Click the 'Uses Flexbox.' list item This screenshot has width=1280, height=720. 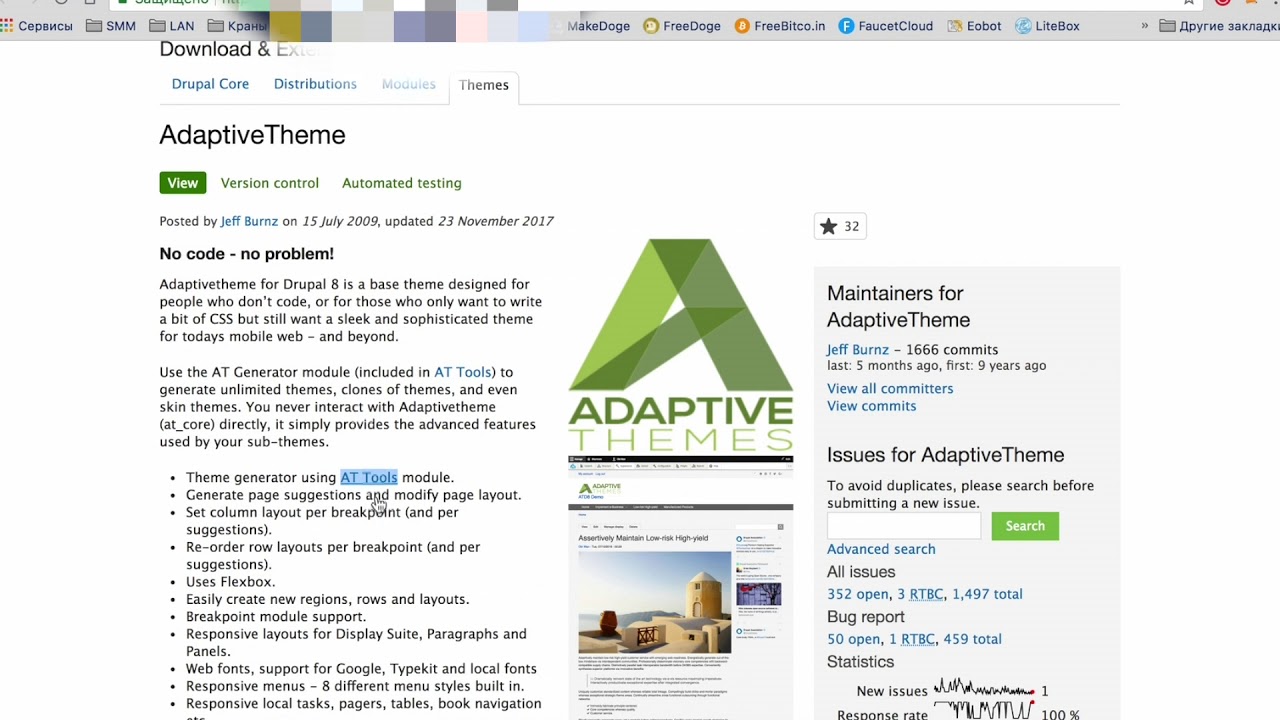point(230,582)
